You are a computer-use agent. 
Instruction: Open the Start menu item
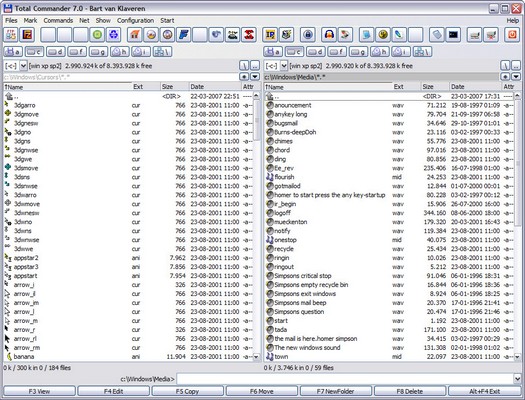[167, 20]
